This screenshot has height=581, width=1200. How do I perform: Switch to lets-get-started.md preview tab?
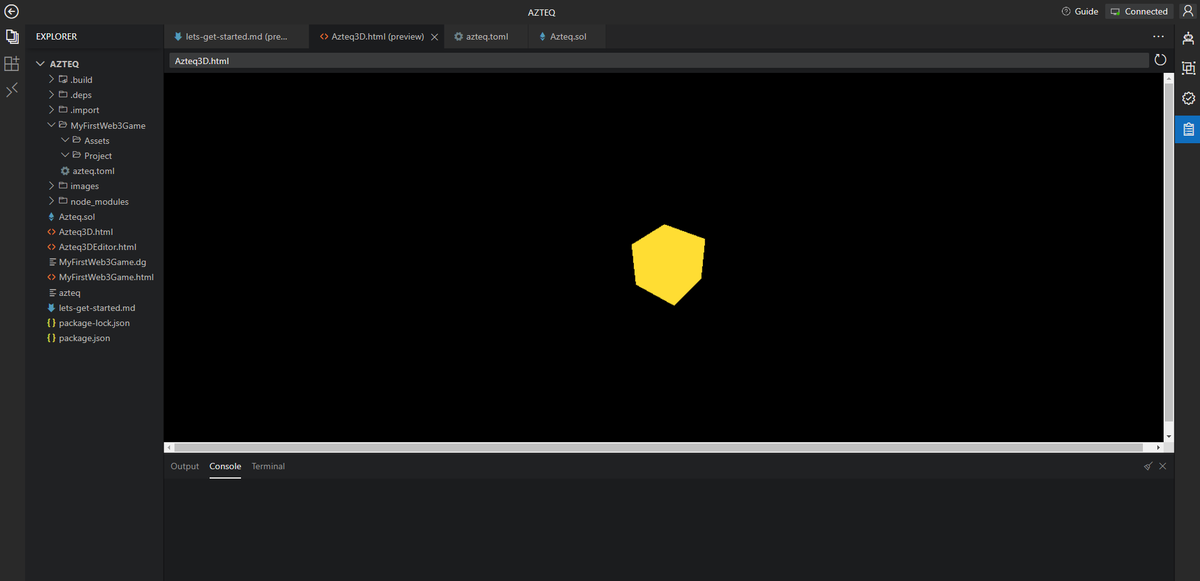coord(236,37)
